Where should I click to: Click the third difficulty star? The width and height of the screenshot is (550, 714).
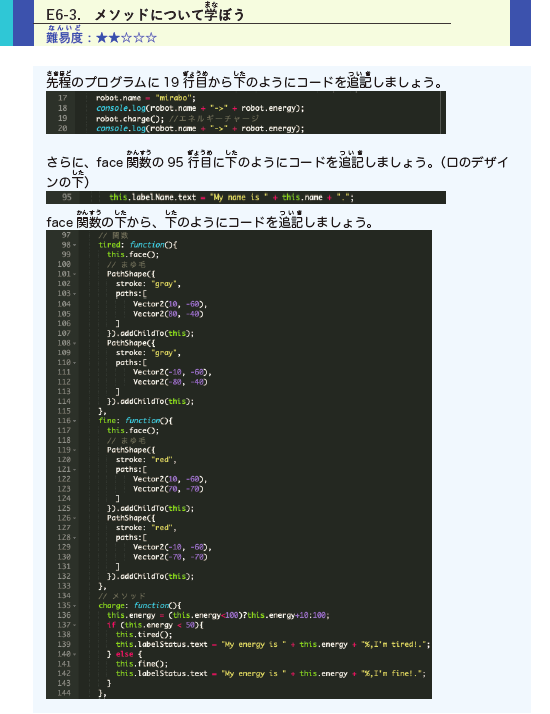coord(127,38)
